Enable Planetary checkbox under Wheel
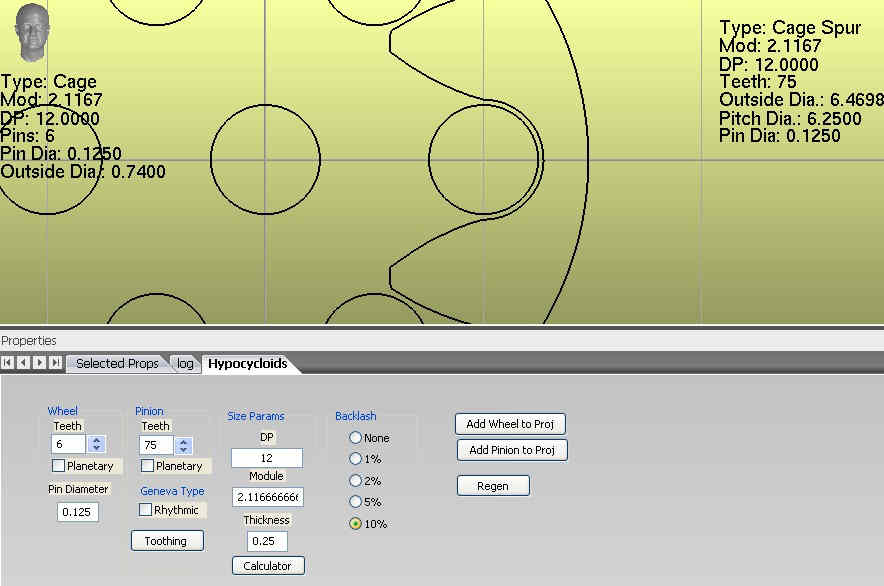Image resolution: width=884 pixels, height=586 pixels. [x=58, y=466]
